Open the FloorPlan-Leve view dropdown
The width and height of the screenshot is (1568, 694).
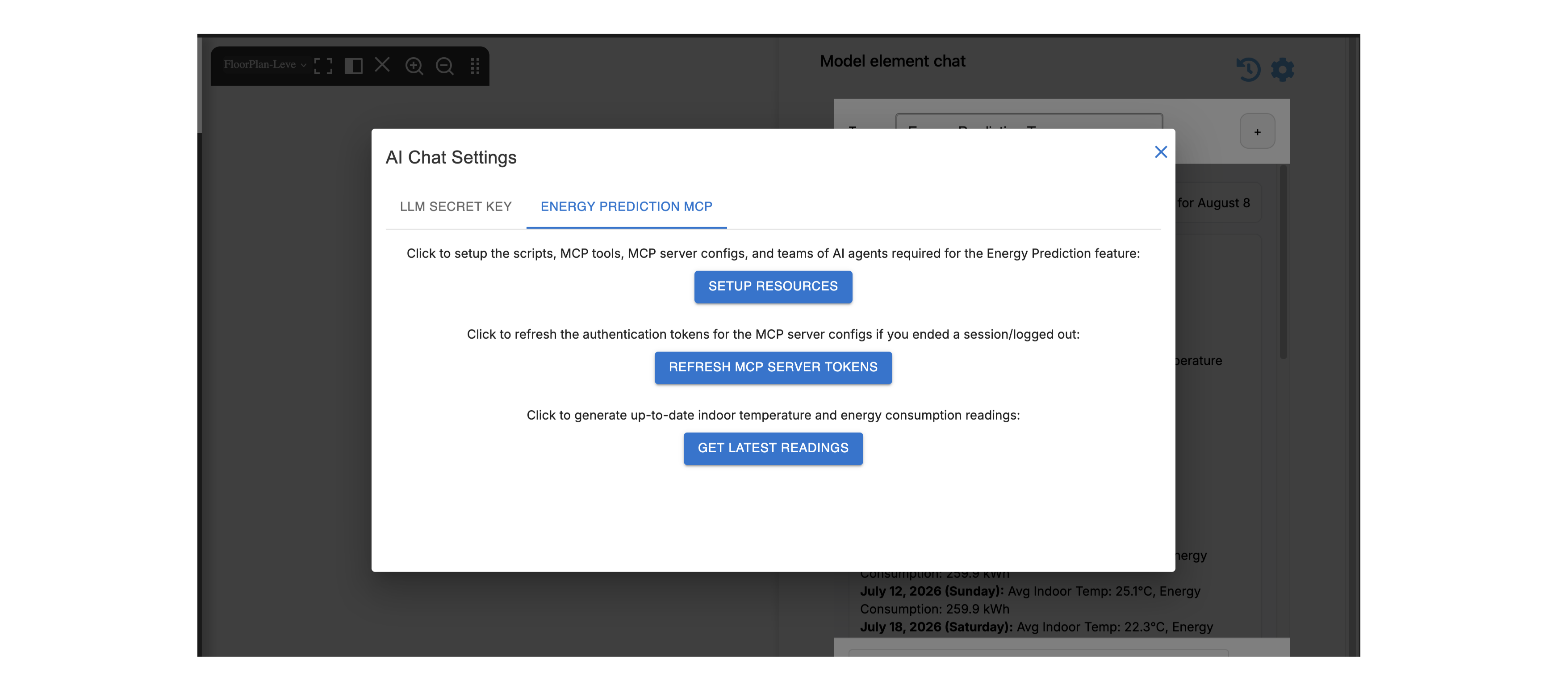click(265, 65)
